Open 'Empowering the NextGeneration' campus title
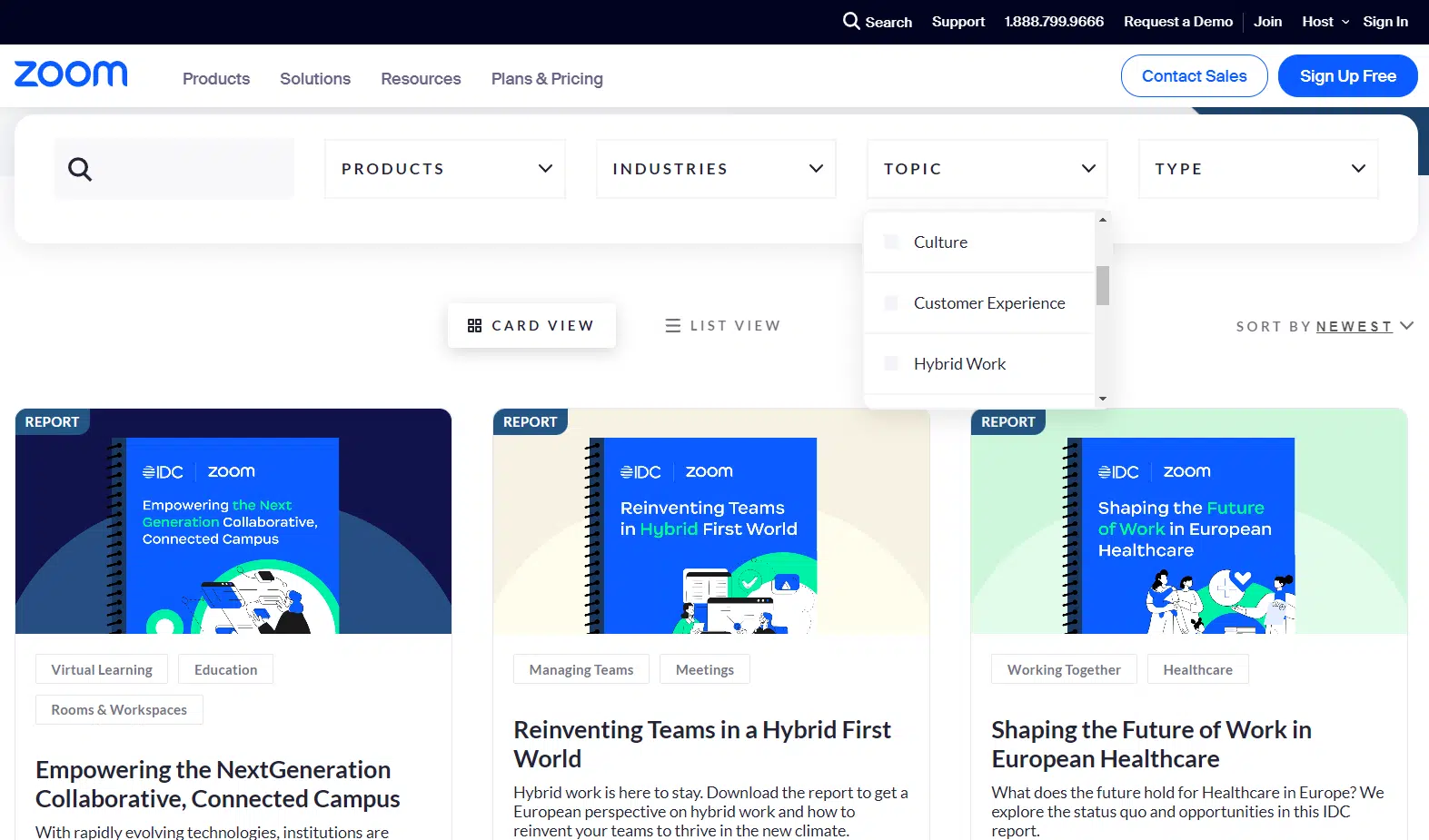 pos(218,784)
